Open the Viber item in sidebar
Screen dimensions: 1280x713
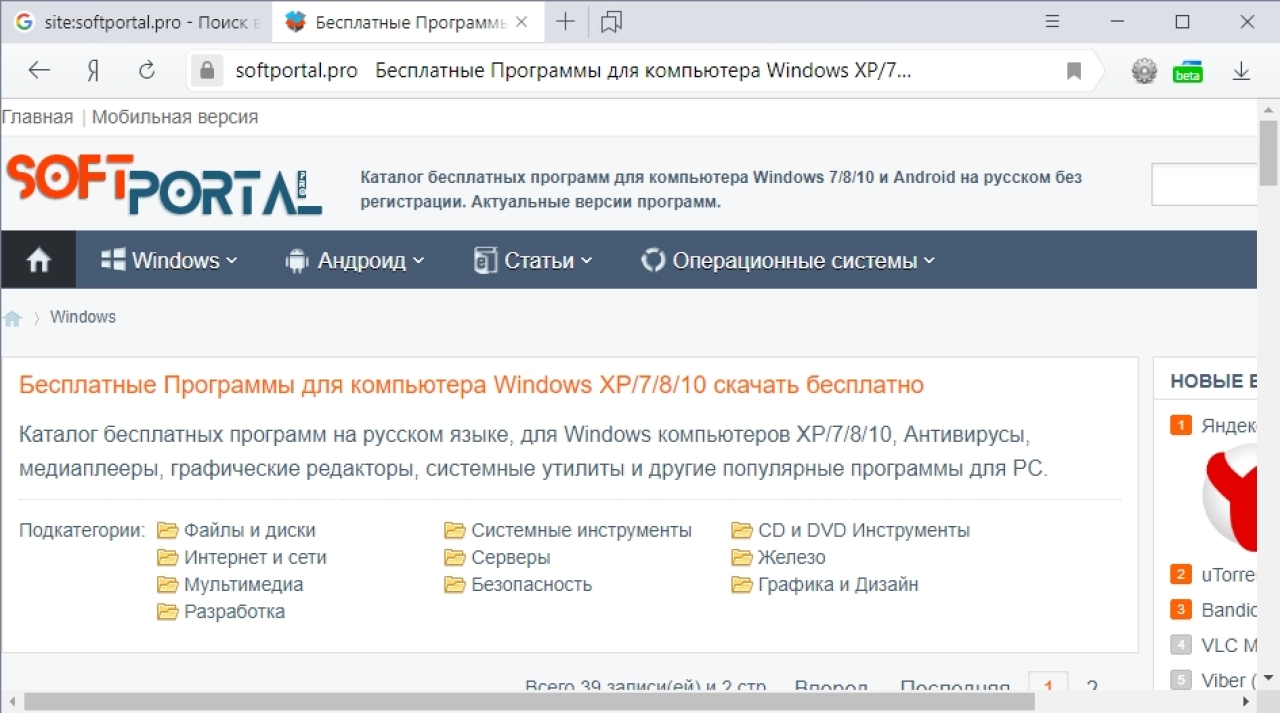[x=1229, y=680]
